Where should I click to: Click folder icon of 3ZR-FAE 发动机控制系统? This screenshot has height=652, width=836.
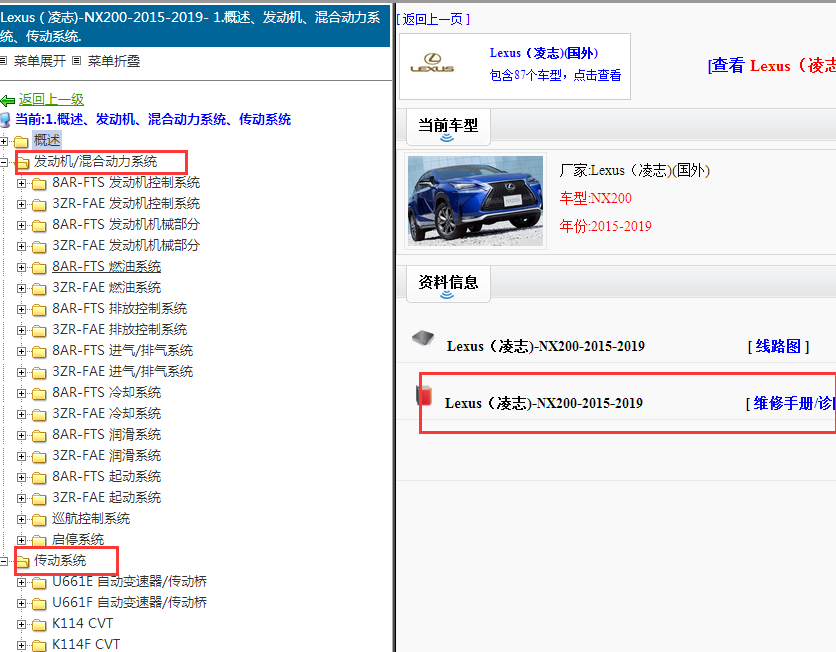pos(39,205)
